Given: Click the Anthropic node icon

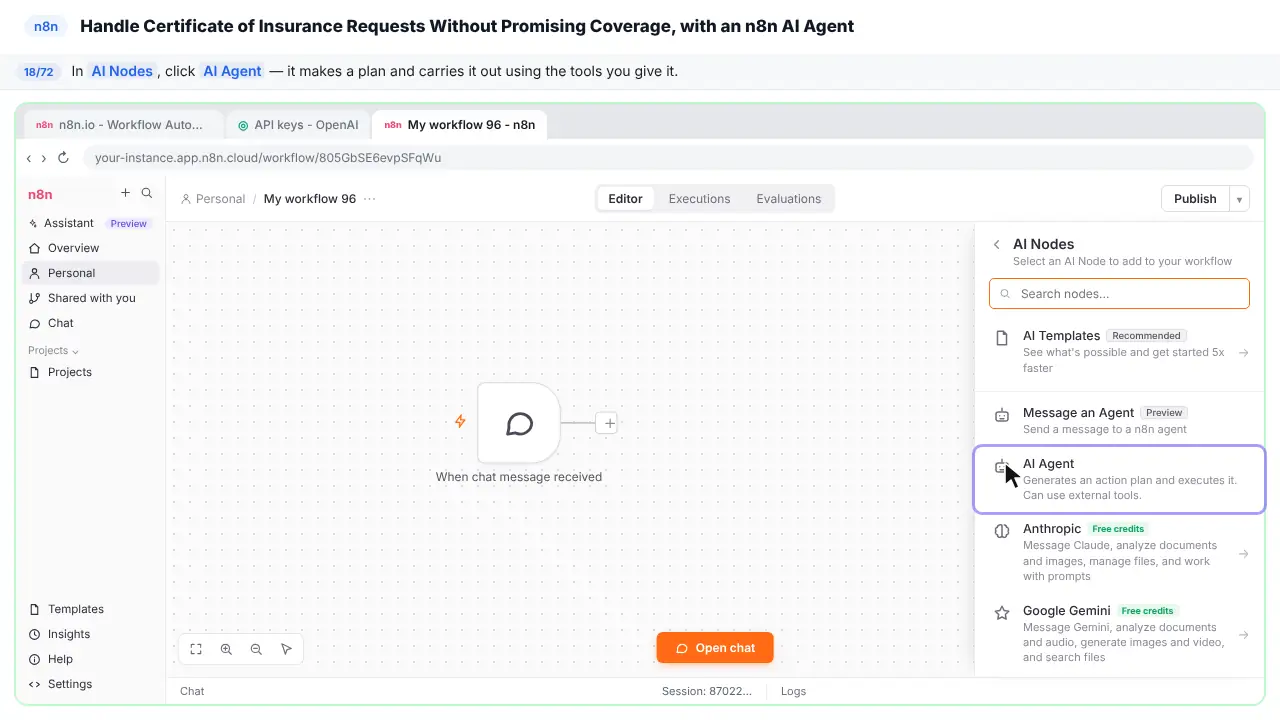Looking at the screenshot, I should pos(1002,531).
